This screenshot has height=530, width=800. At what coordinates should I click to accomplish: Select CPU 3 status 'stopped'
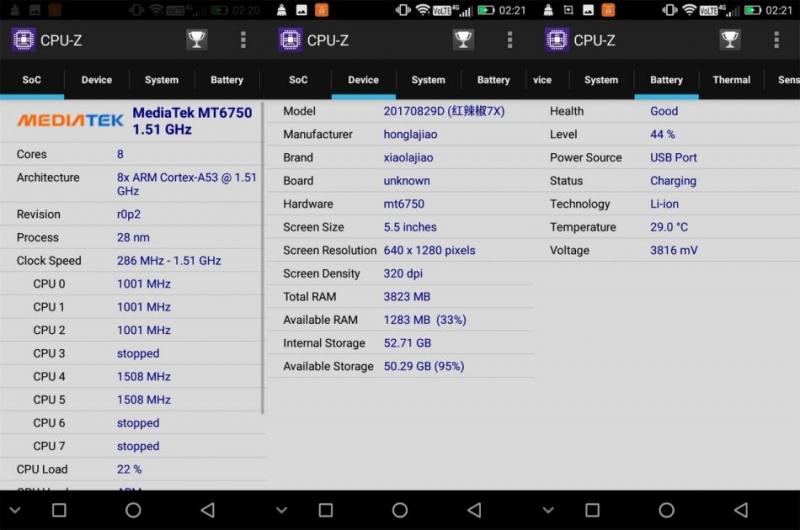tap(138, 354)
